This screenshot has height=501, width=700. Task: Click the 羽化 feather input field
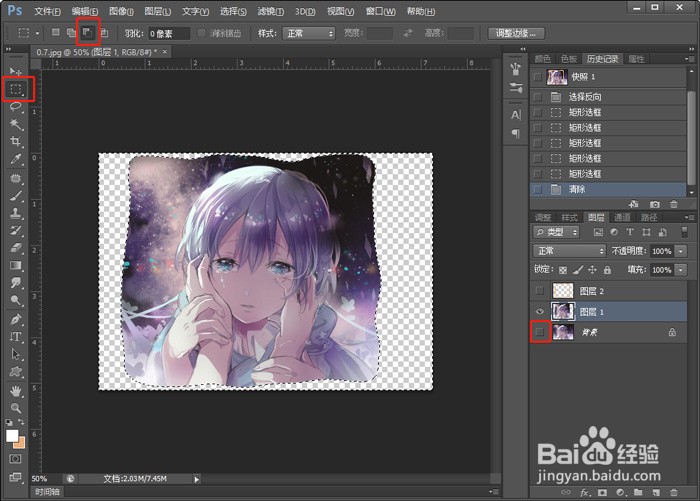coord(169,33)
